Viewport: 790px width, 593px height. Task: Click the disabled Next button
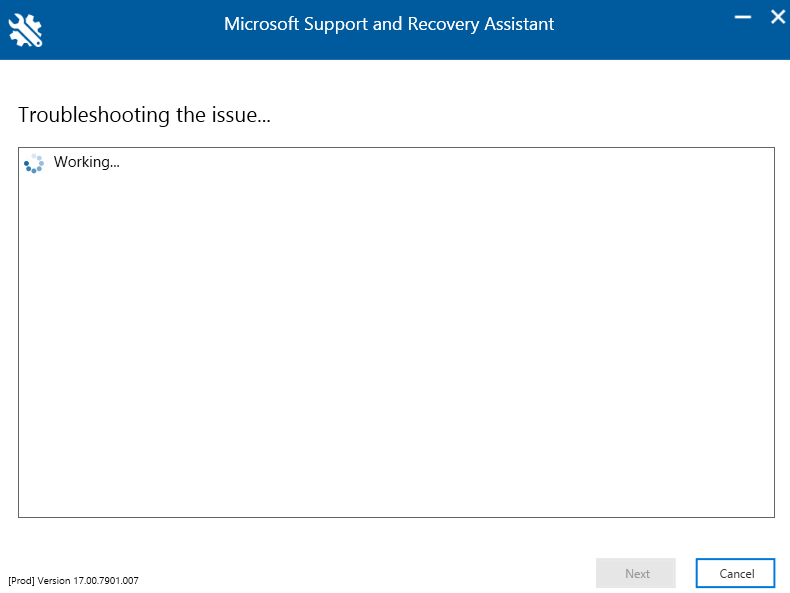coord(636,573)
